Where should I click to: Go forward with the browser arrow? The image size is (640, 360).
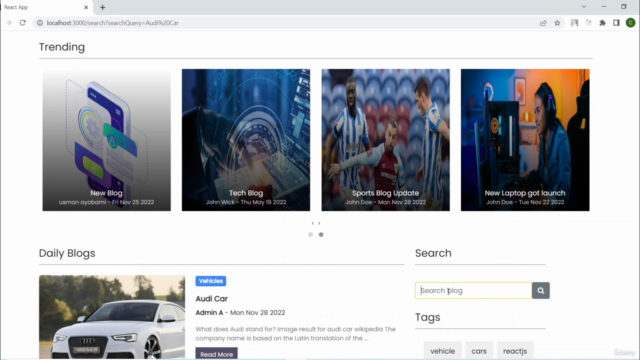9,23
